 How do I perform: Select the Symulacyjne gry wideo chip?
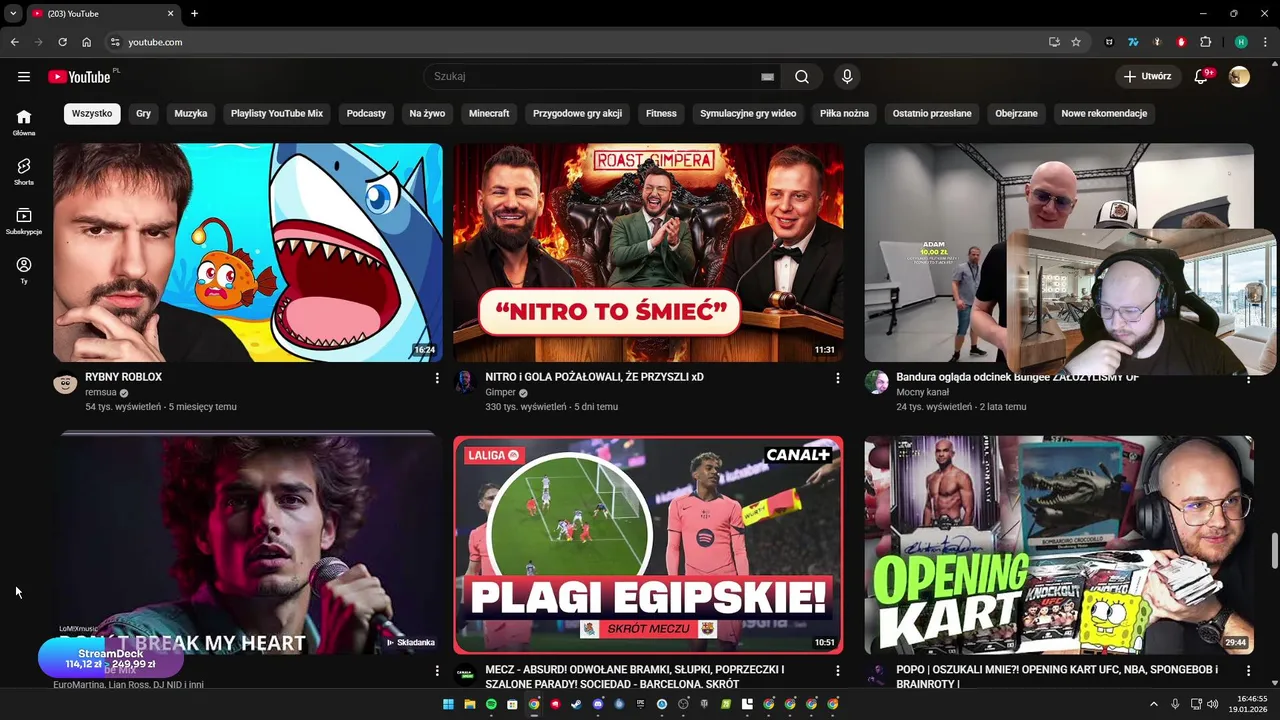click(x=748, y=114)
